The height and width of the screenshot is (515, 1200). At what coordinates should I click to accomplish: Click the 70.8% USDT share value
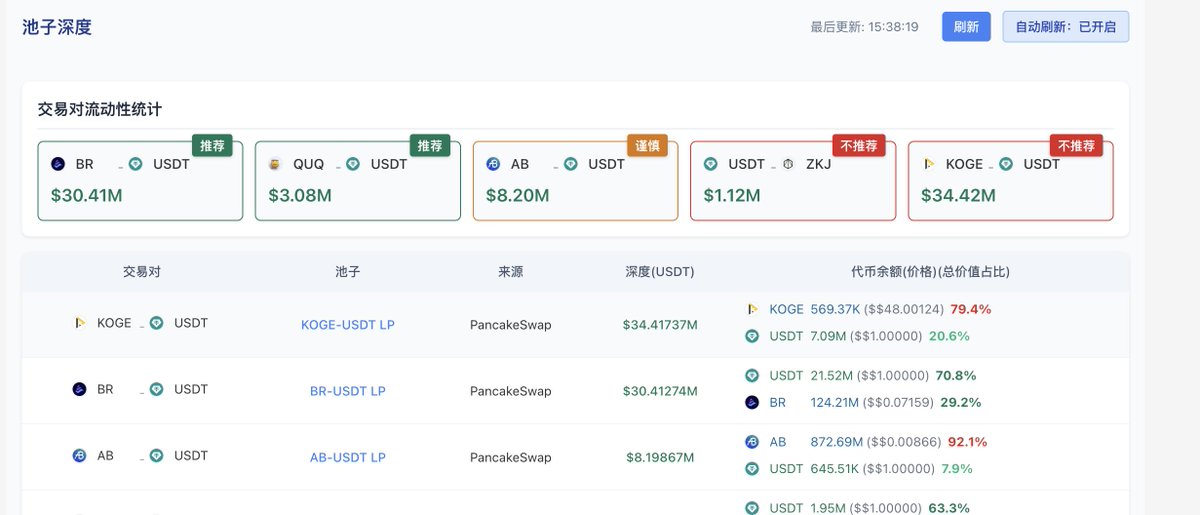point(956,376)
